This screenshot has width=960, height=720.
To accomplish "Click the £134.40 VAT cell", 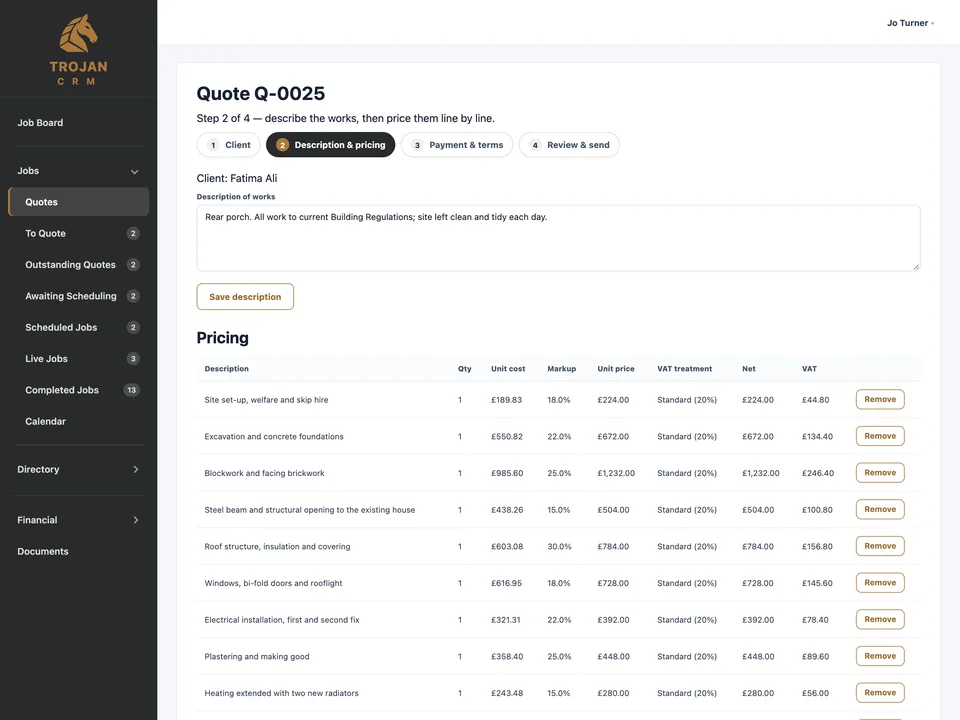I will [x=817, y=437].
